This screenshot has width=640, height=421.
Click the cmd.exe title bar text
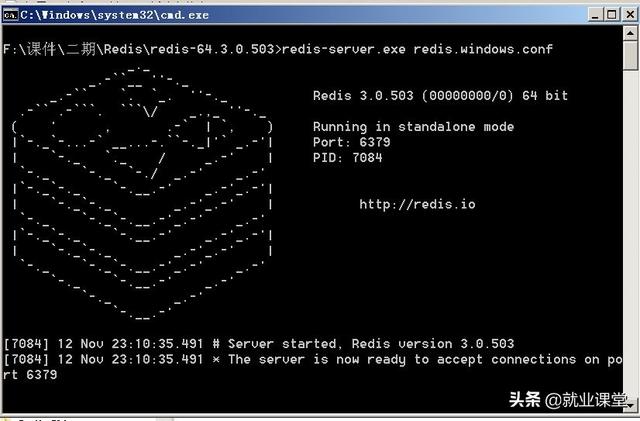click(114, 15)
